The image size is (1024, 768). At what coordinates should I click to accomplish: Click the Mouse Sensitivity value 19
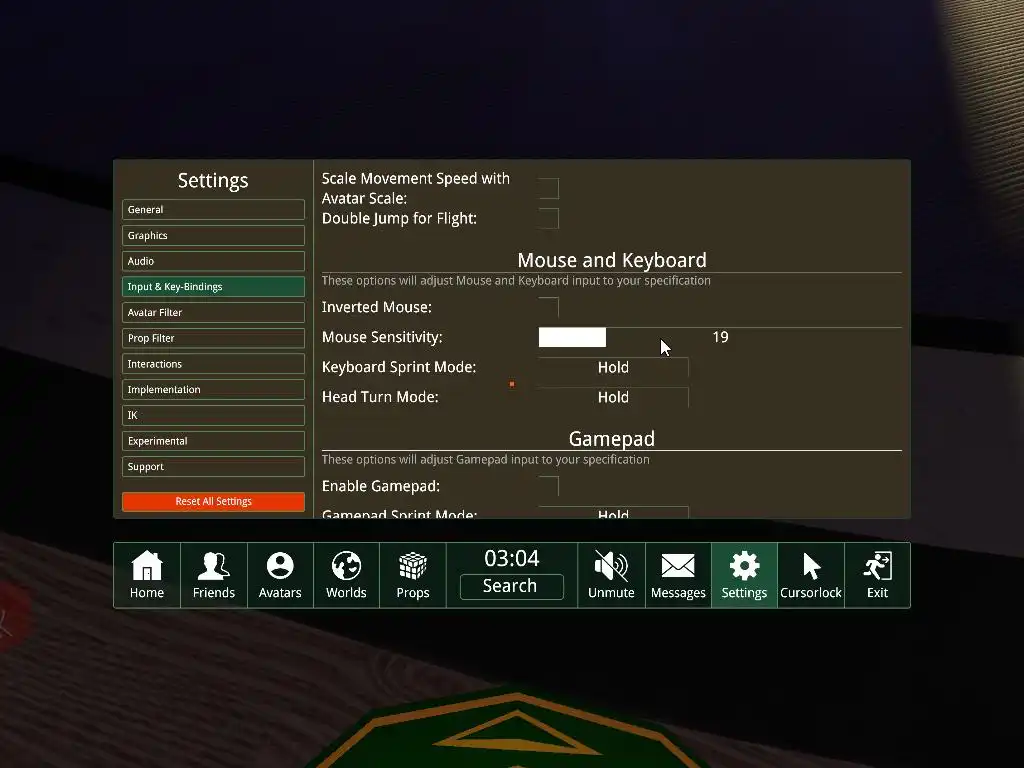720,337
